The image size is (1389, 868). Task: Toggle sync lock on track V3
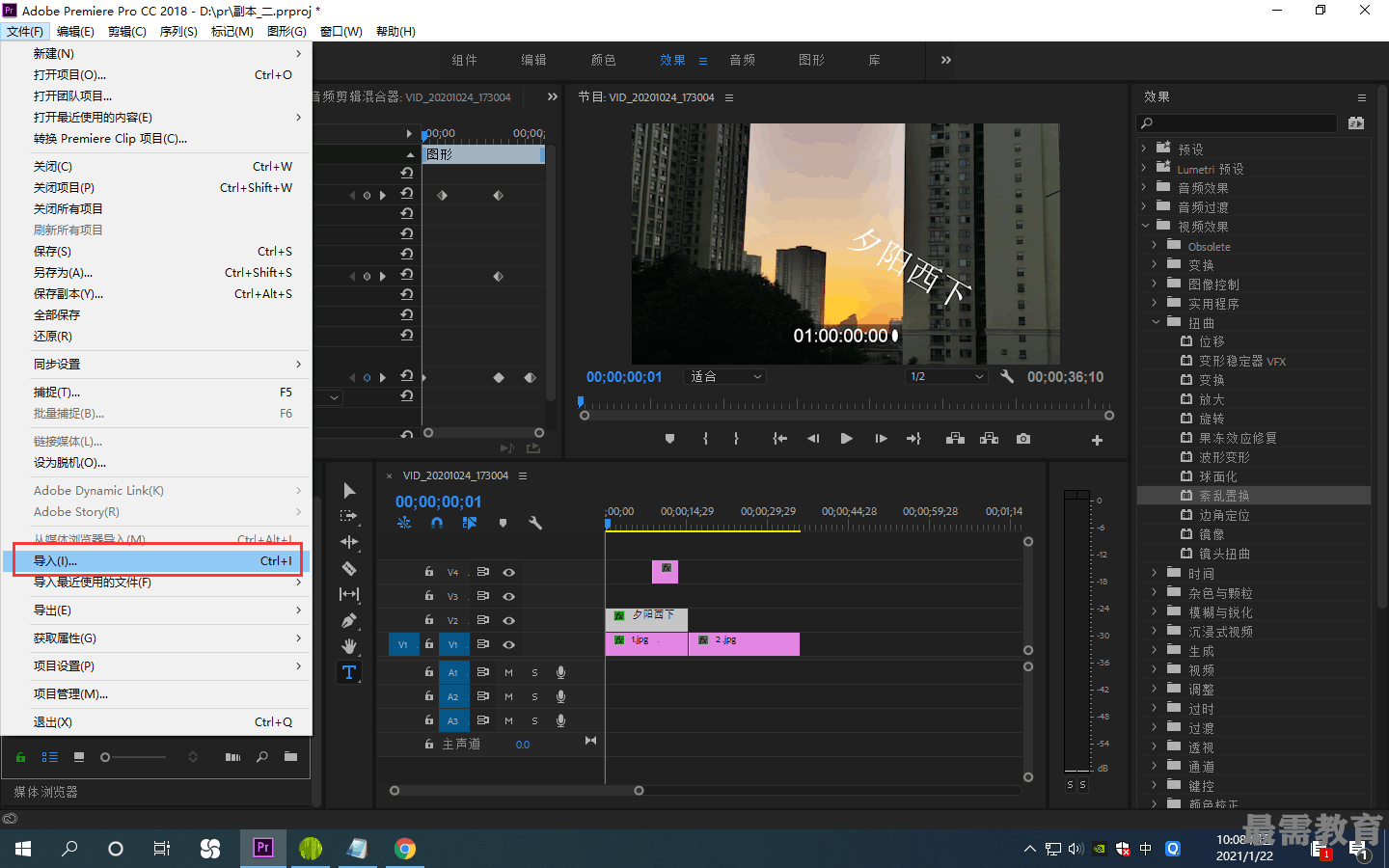[483, 596]
